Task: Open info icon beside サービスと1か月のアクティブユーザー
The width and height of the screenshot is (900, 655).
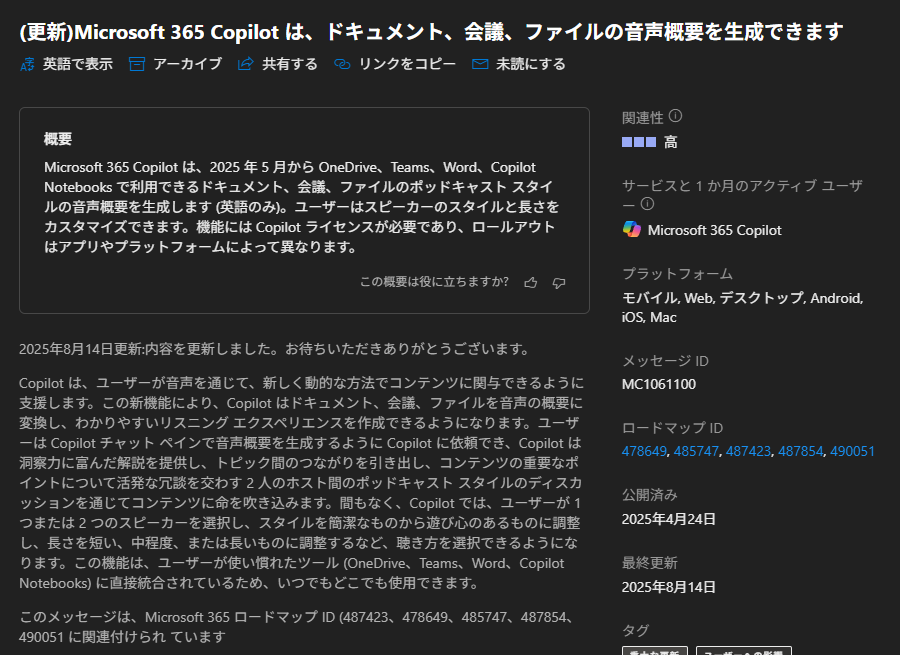Action: tap(647, 204)
